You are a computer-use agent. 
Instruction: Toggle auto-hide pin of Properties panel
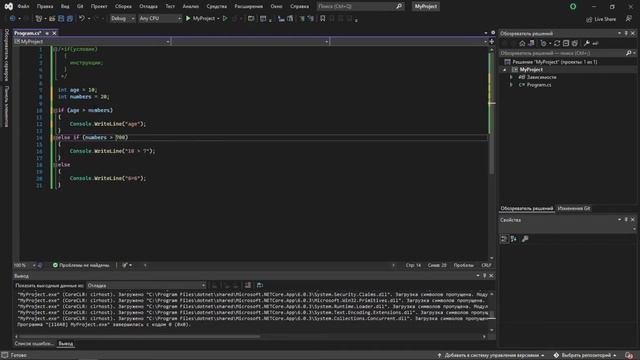tap(626, 220)
